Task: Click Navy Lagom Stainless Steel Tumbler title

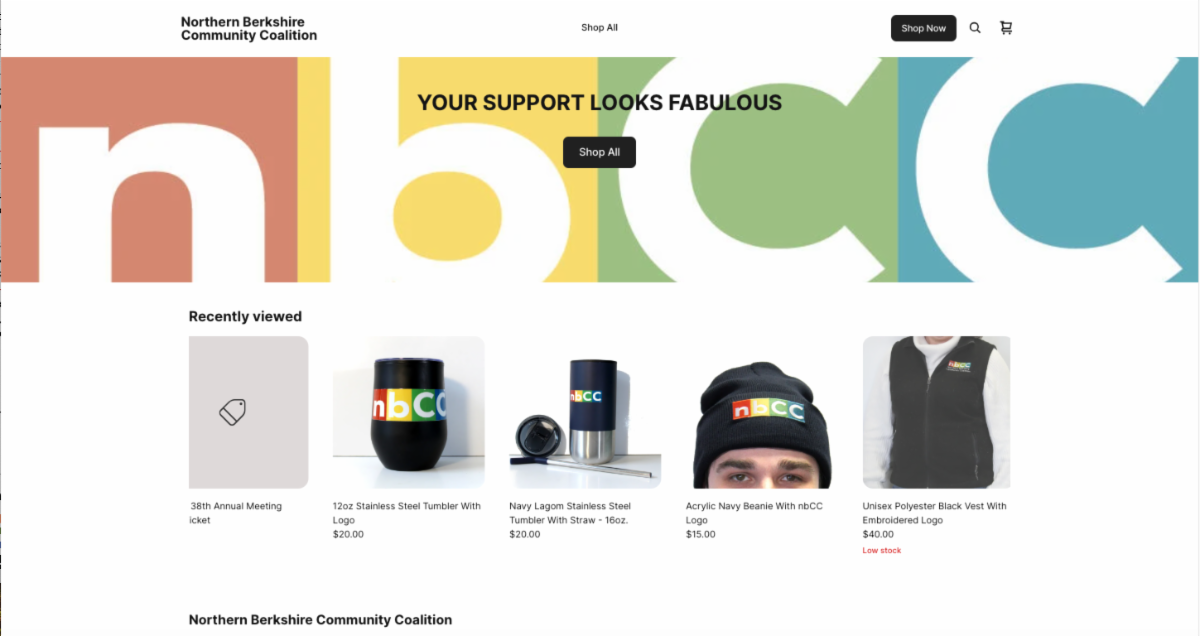Action: 570,513
